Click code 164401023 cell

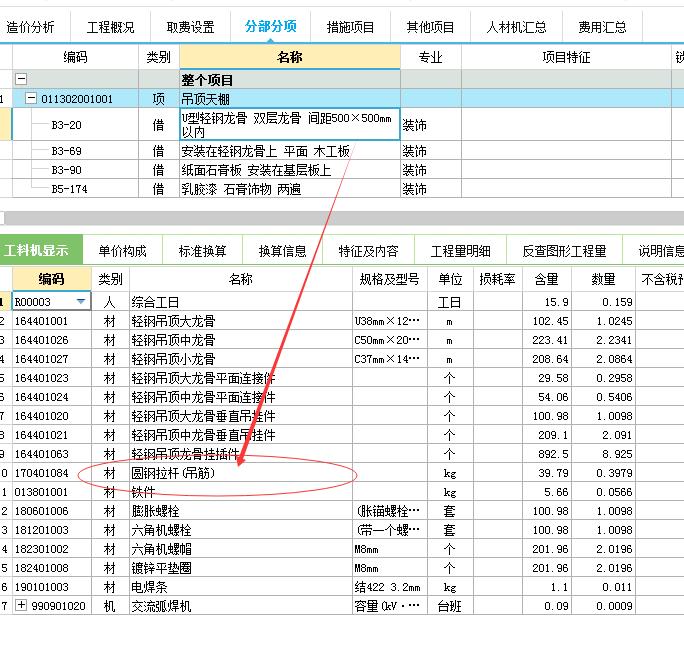(51, 378)
